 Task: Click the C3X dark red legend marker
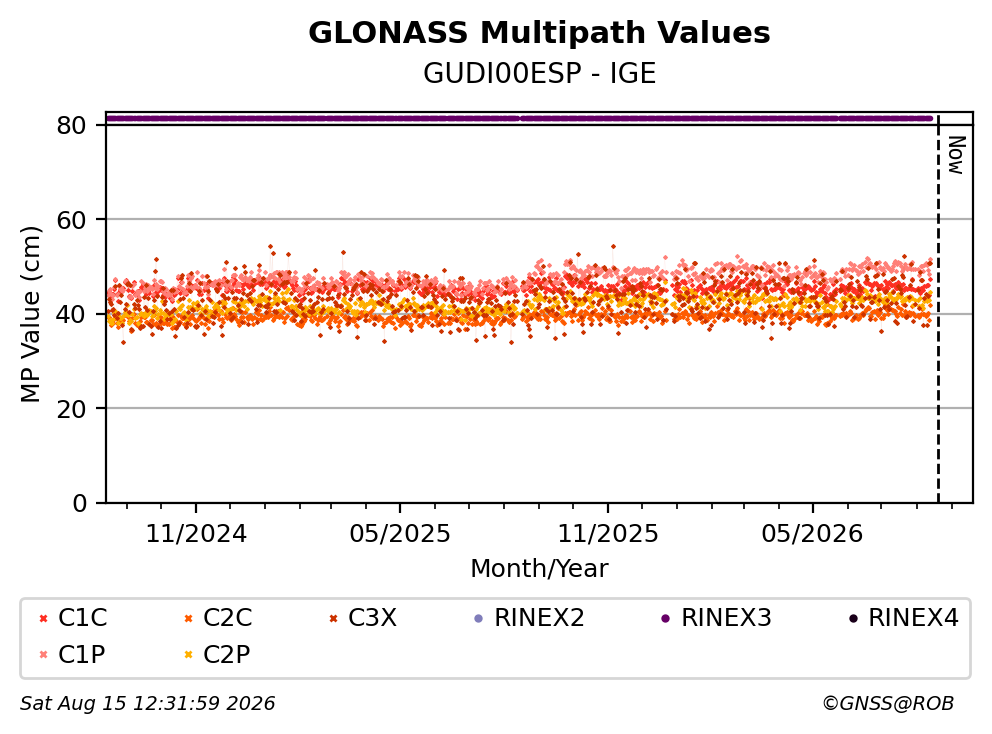click(333, 618)
